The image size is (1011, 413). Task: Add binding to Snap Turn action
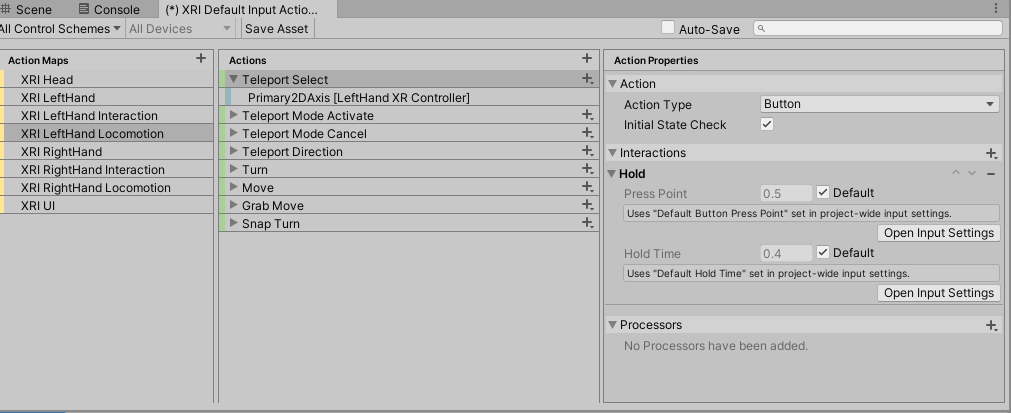(587, 224)
